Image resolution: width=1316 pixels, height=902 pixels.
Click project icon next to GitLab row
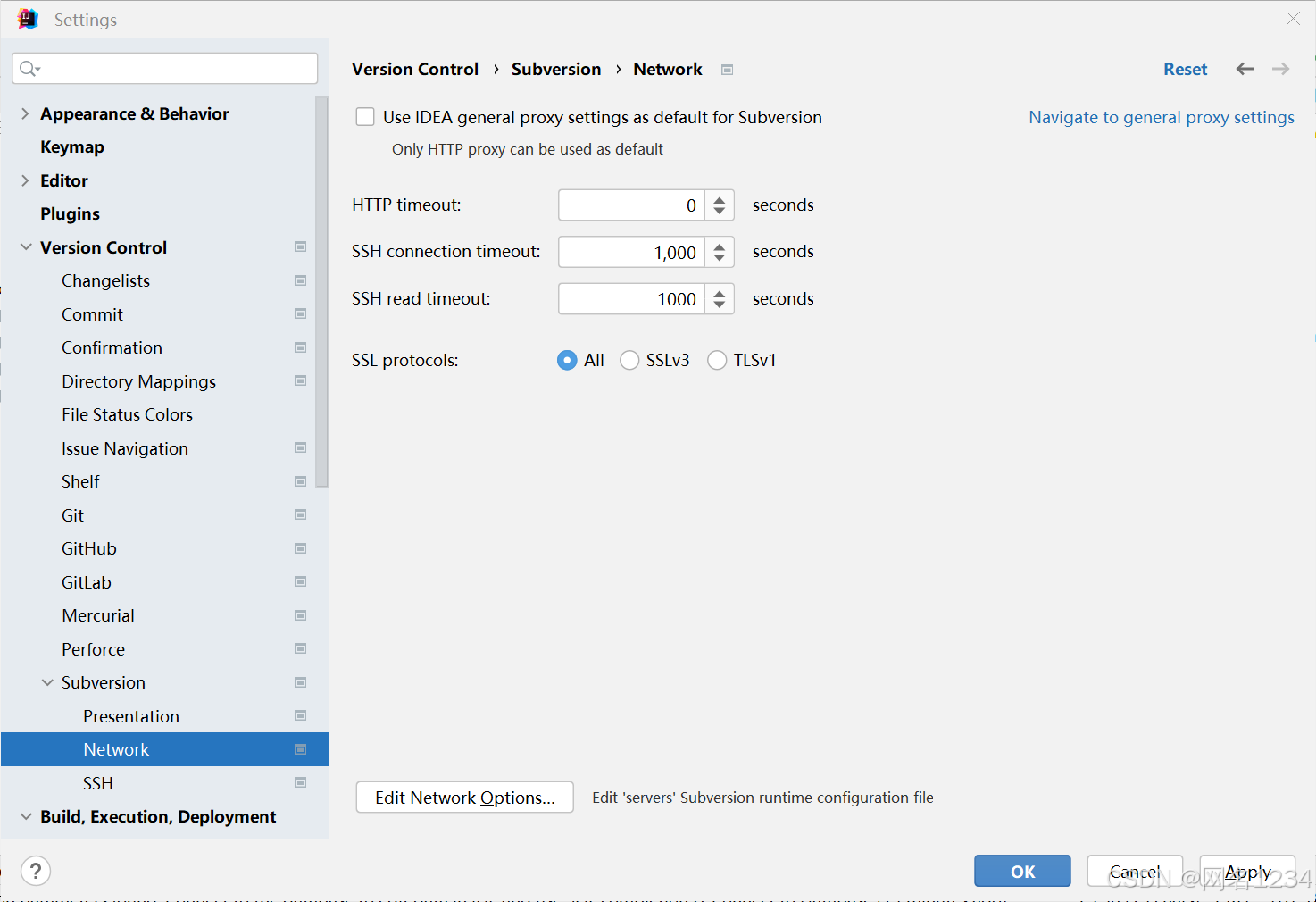pyautogui.click(x=301, y=581)
